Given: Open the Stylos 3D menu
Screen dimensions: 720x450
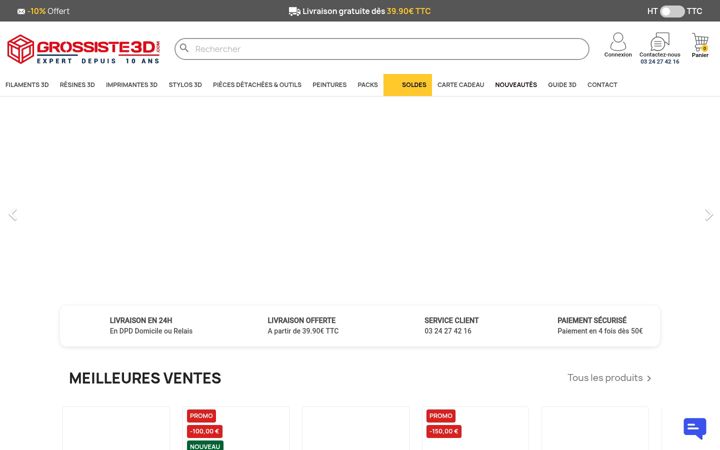Looking at the screenshot, I should point(185,85).
